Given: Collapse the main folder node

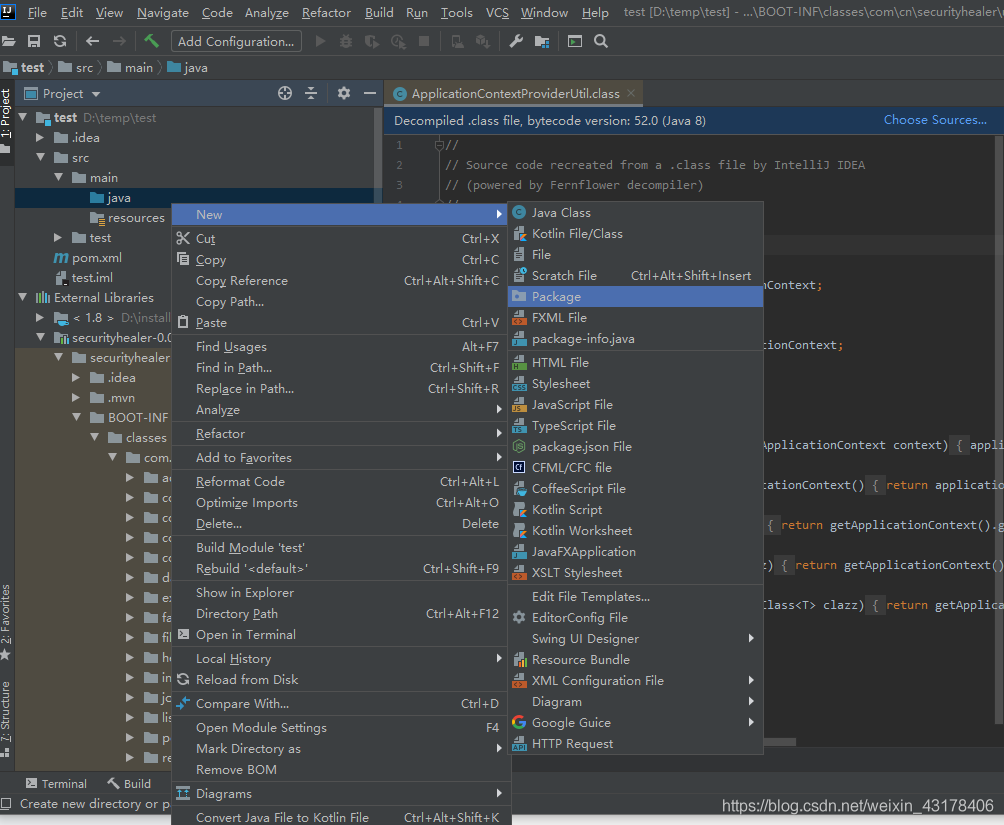Looking at the screenshot, I should click(x=58, y=177).
